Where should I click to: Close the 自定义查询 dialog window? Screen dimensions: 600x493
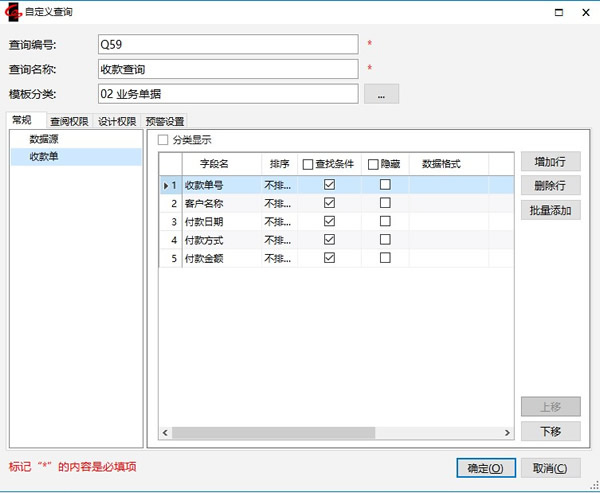[x=581, y=12]
